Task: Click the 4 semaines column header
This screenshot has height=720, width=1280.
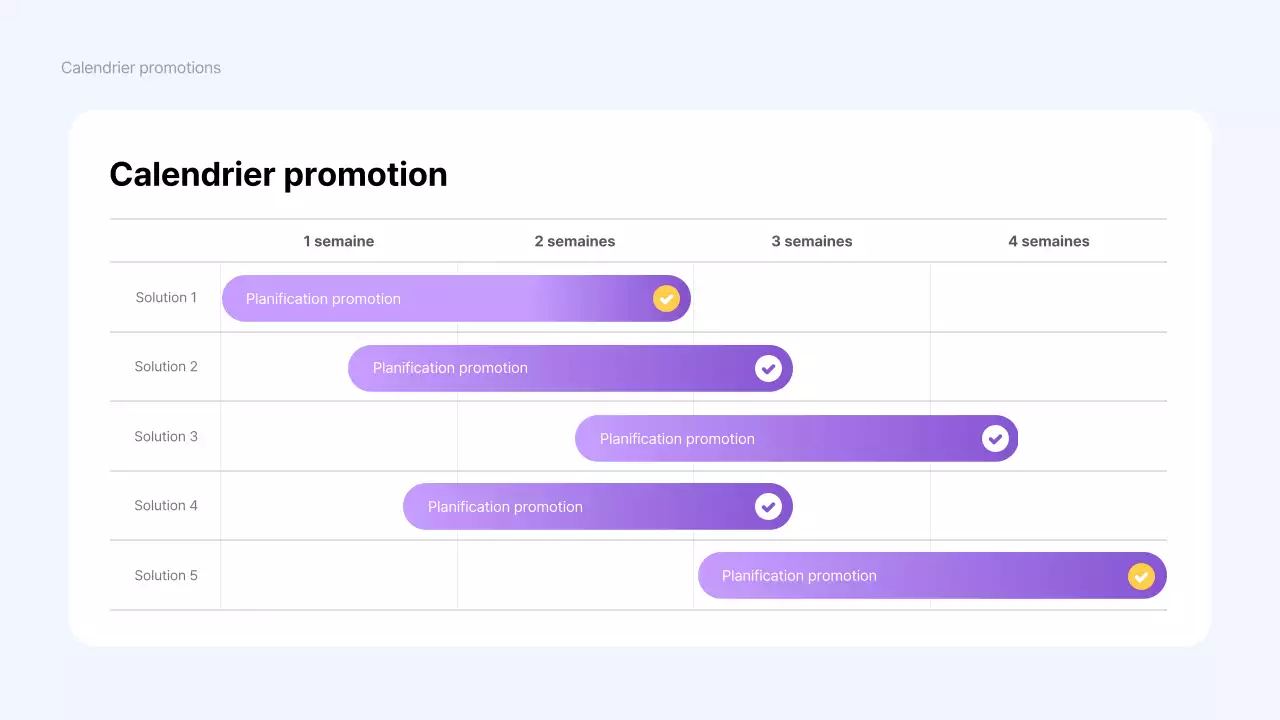Action: click(x=1049, y=241)
